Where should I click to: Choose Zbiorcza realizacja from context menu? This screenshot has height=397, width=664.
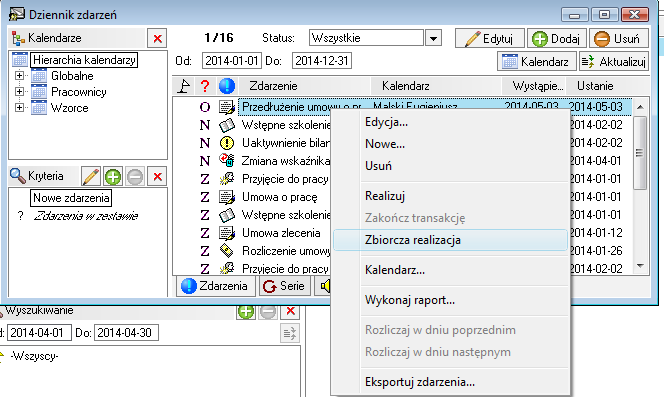451,240
